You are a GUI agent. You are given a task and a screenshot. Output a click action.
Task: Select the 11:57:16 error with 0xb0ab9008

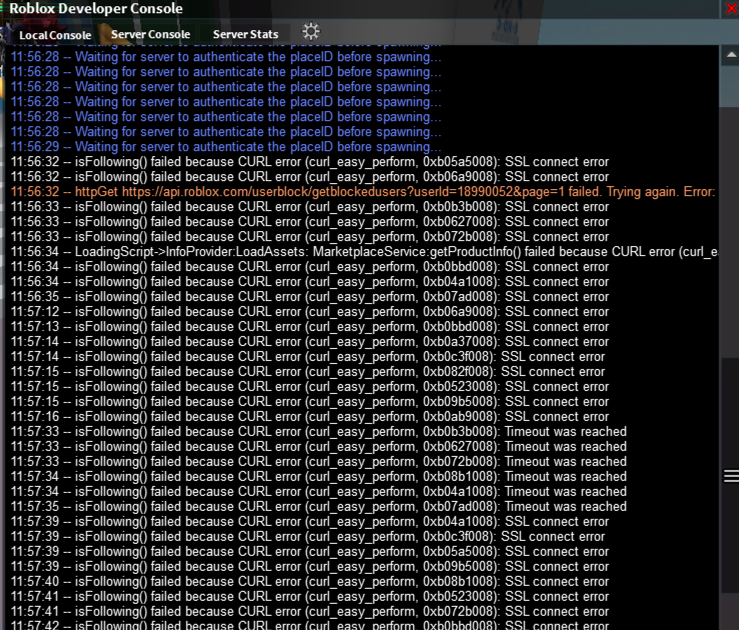(x=310, y=417)
